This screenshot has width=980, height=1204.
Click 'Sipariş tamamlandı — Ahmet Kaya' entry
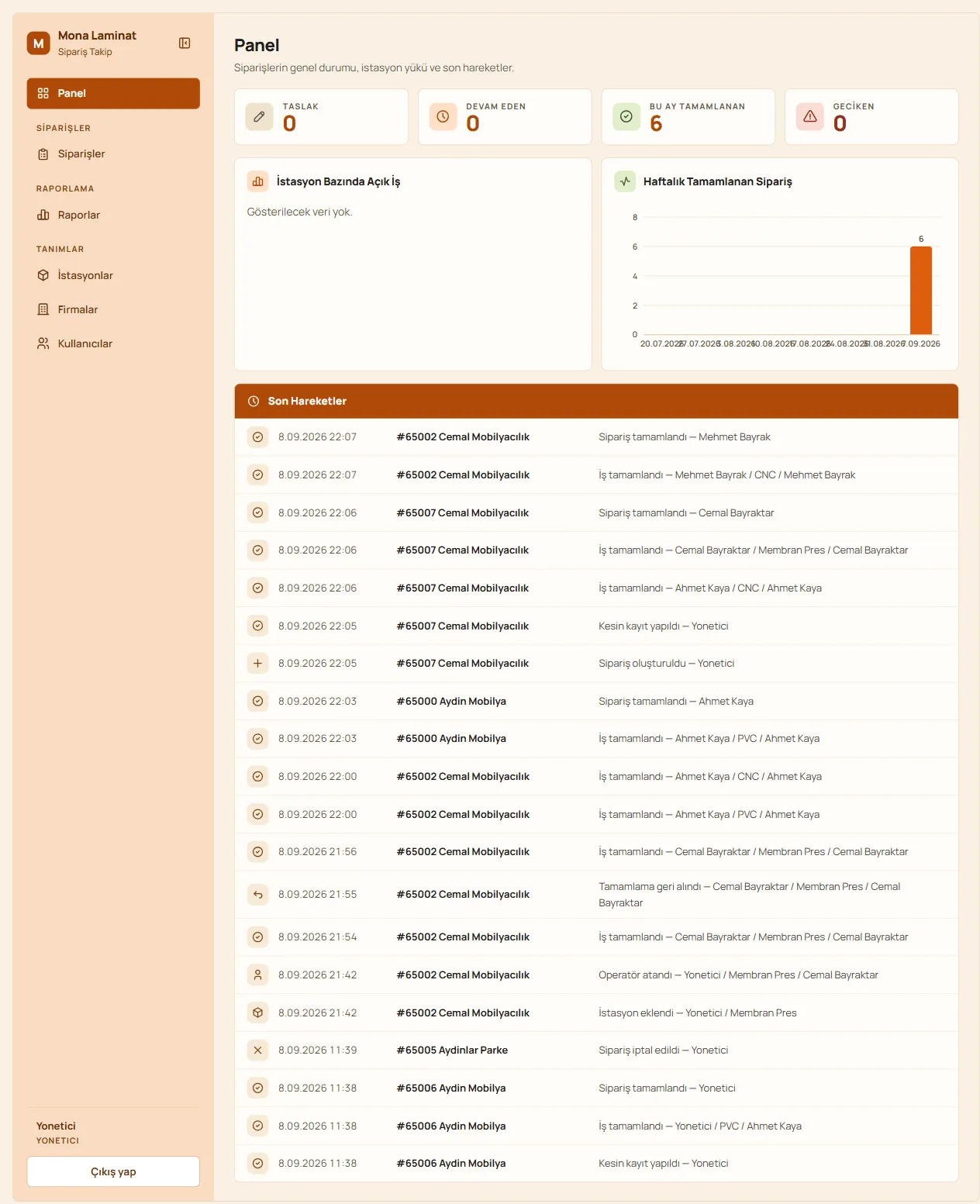pyautogui.click(x=676, y=702)
